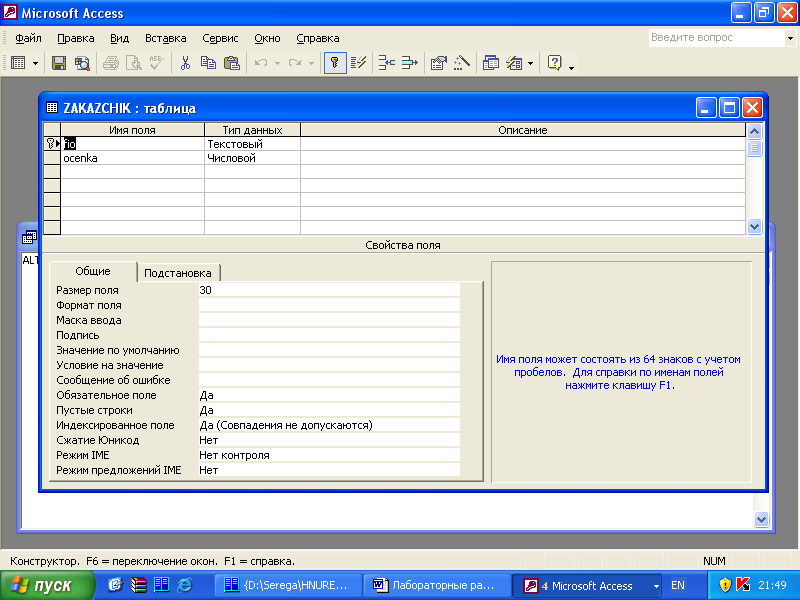Click the Подпись property field

pos(329,335)
